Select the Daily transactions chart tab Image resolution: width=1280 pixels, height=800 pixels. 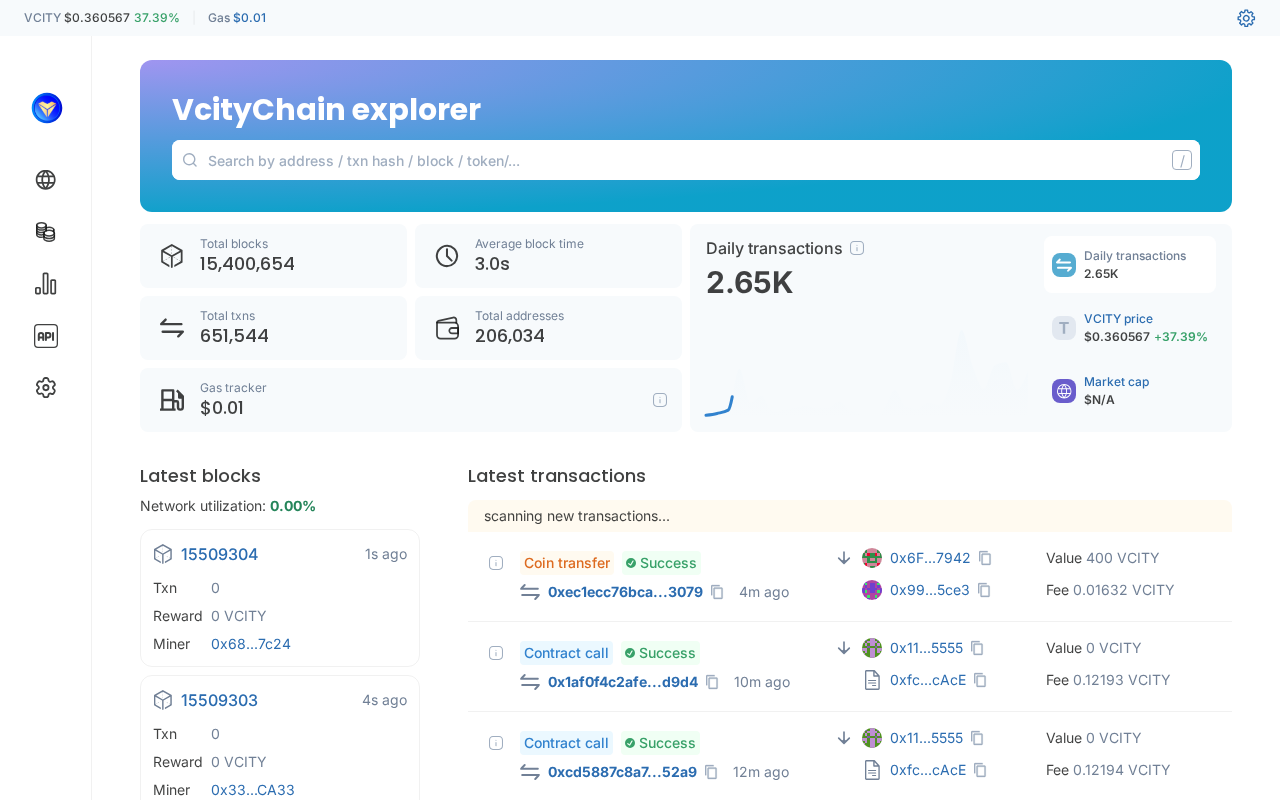[1130, 265]
